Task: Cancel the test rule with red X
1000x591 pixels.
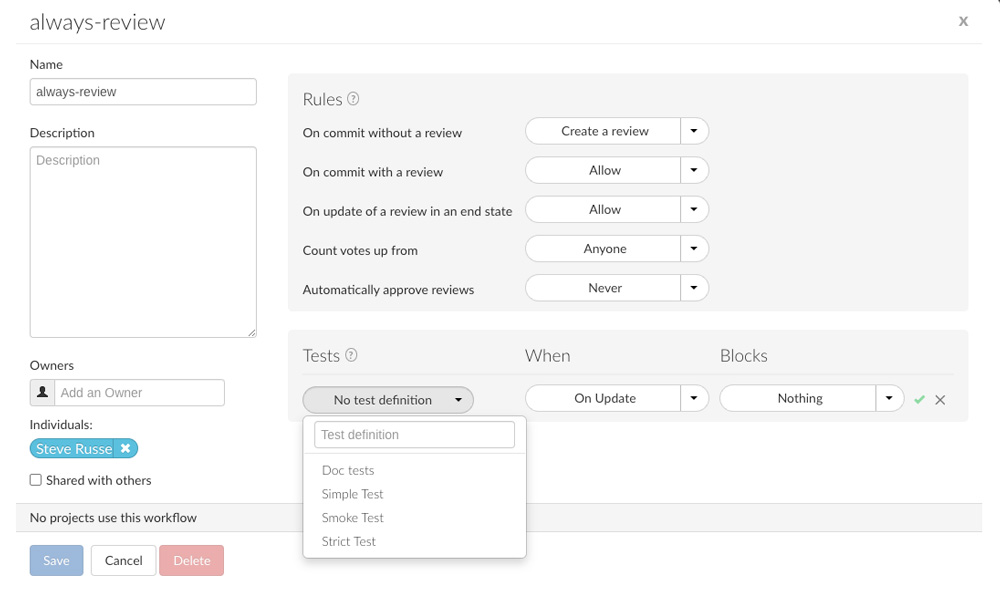Action: pyautogui.click(x=939, y=398)
